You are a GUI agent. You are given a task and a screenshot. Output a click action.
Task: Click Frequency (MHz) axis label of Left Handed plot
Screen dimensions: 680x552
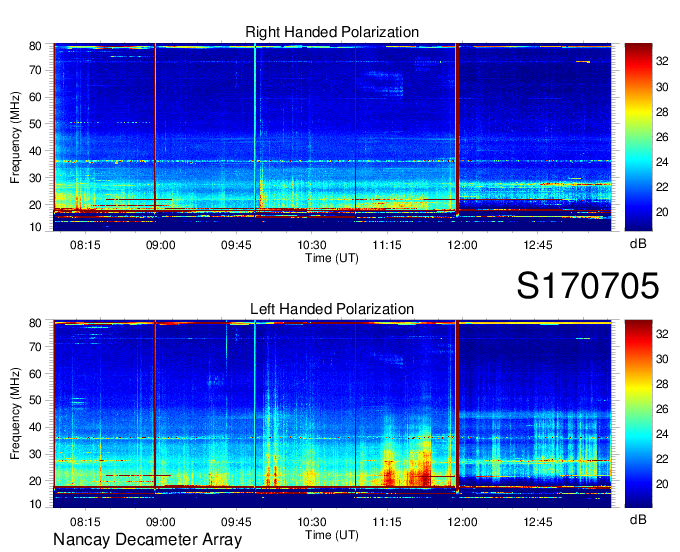point(15,414)
